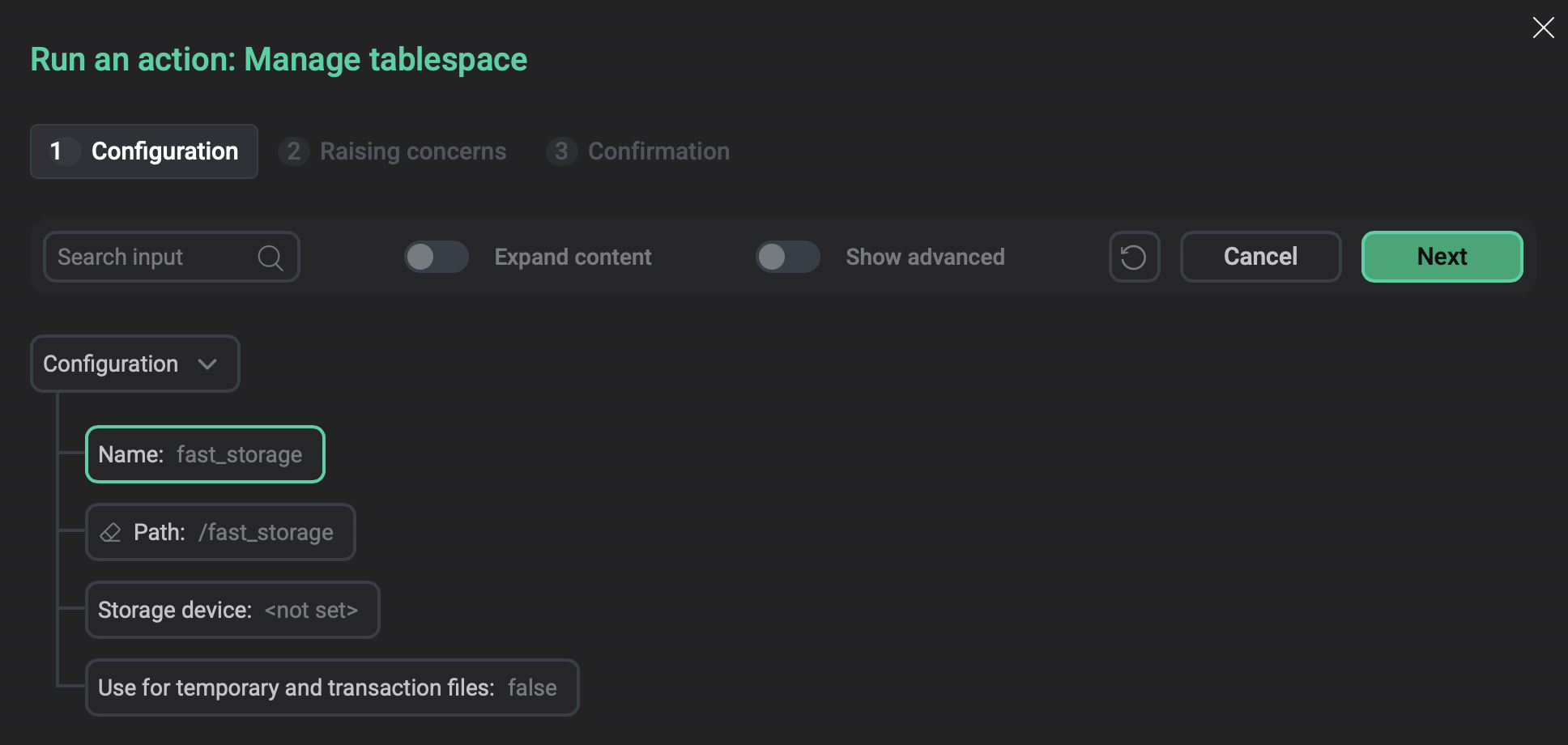Switch to the Confirmation step
Viewport: 1568px width, 745px height.
tap(658, 151)
